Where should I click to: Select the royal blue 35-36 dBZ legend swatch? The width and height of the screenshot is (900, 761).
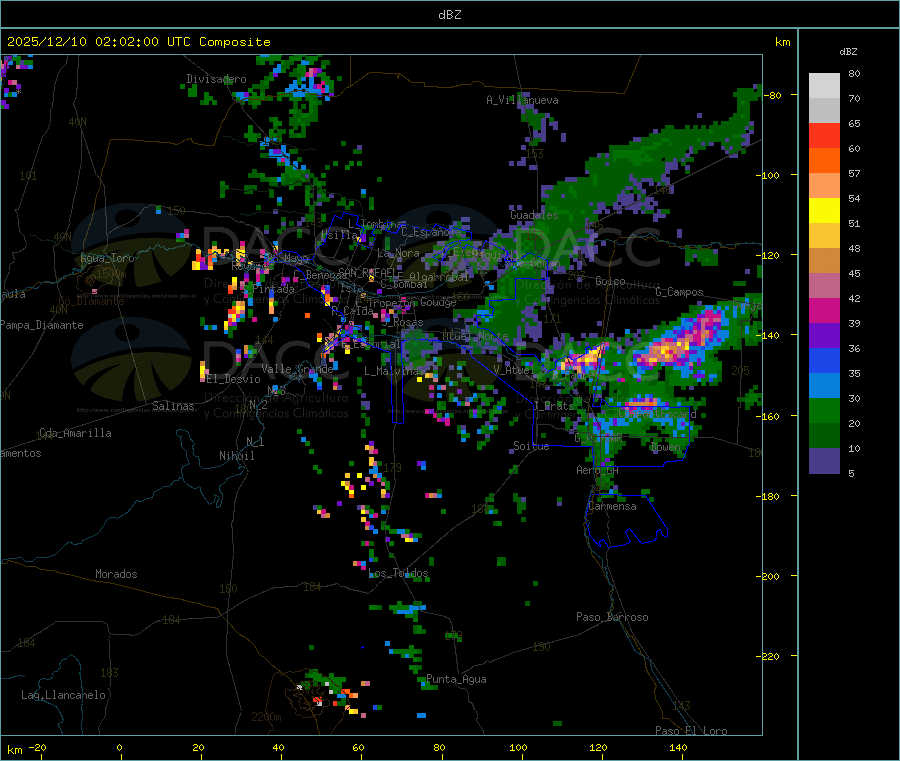tap(824, 360)
